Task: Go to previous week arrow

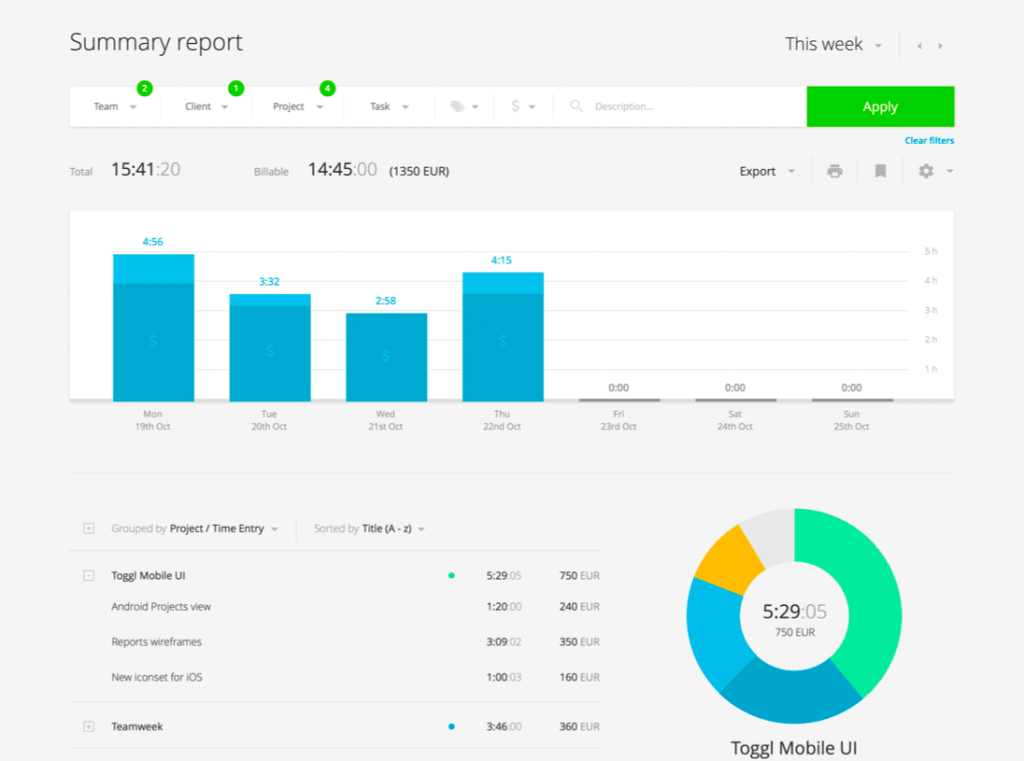Action: (x=920, y=46)
